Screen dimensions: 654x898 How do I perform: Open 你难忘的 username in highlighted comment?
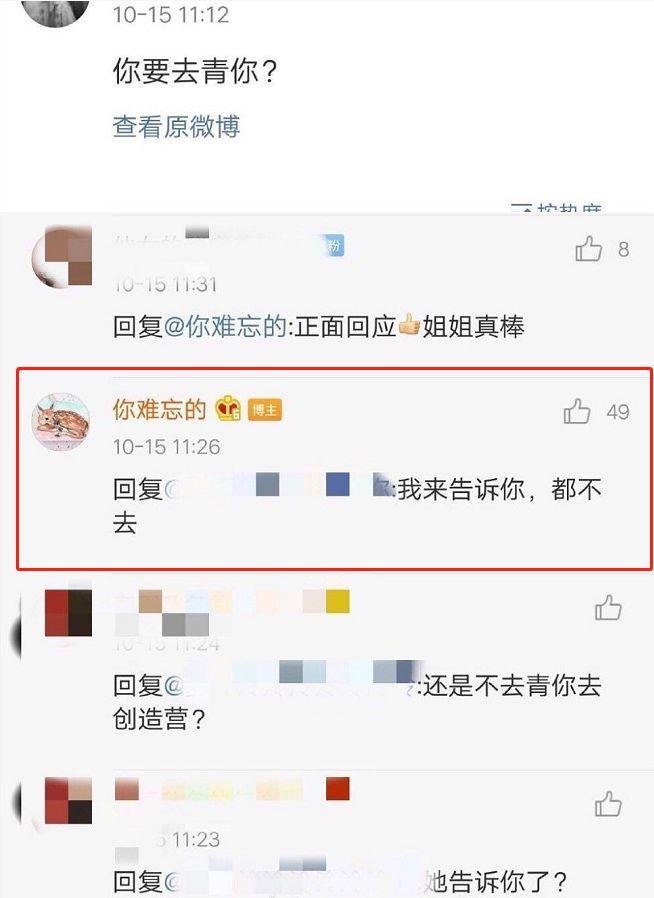point(159,409)
